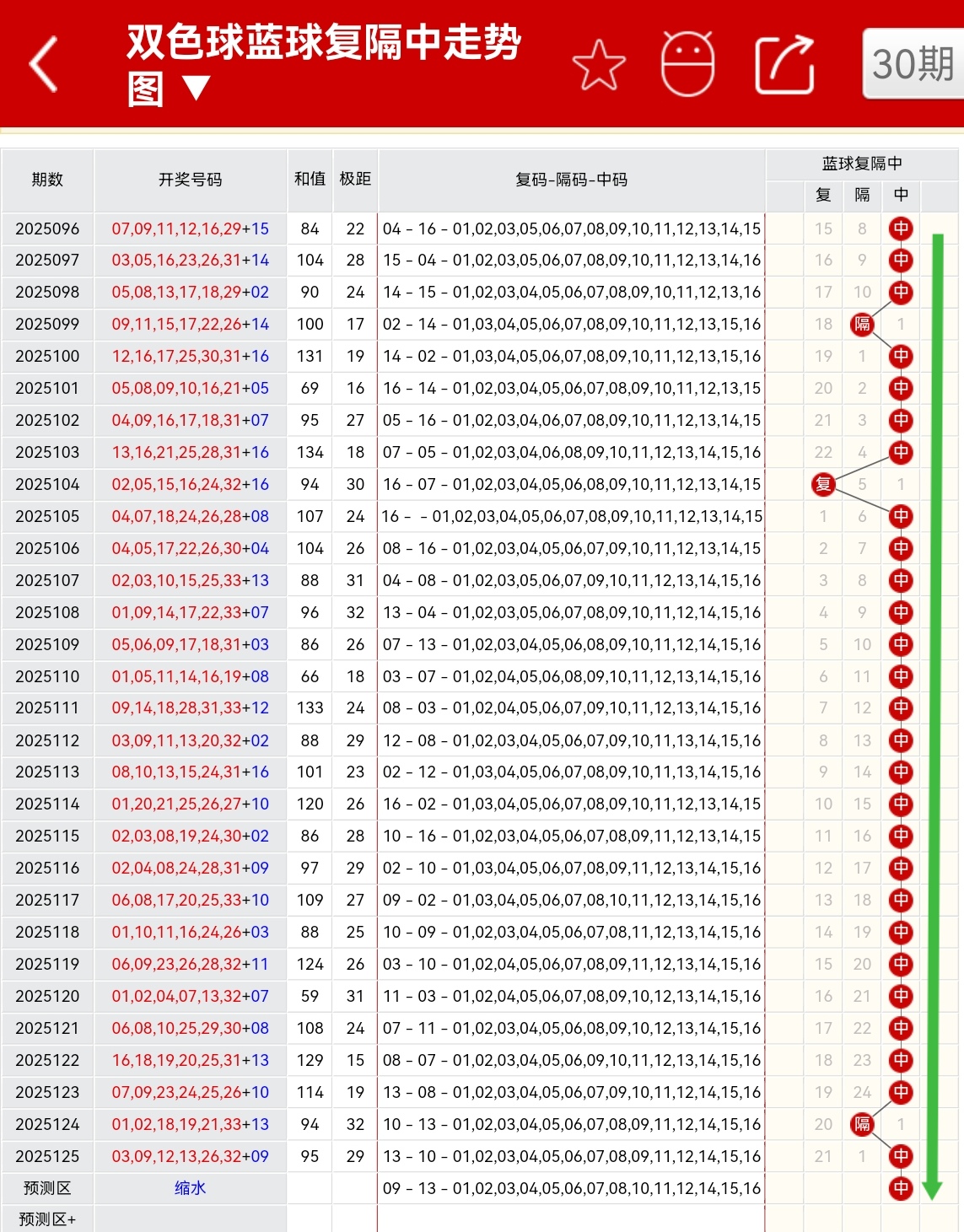The image size is (964, 1232).
Task: Click the 中 badge for period 2025096
Action: pos(901,229)
